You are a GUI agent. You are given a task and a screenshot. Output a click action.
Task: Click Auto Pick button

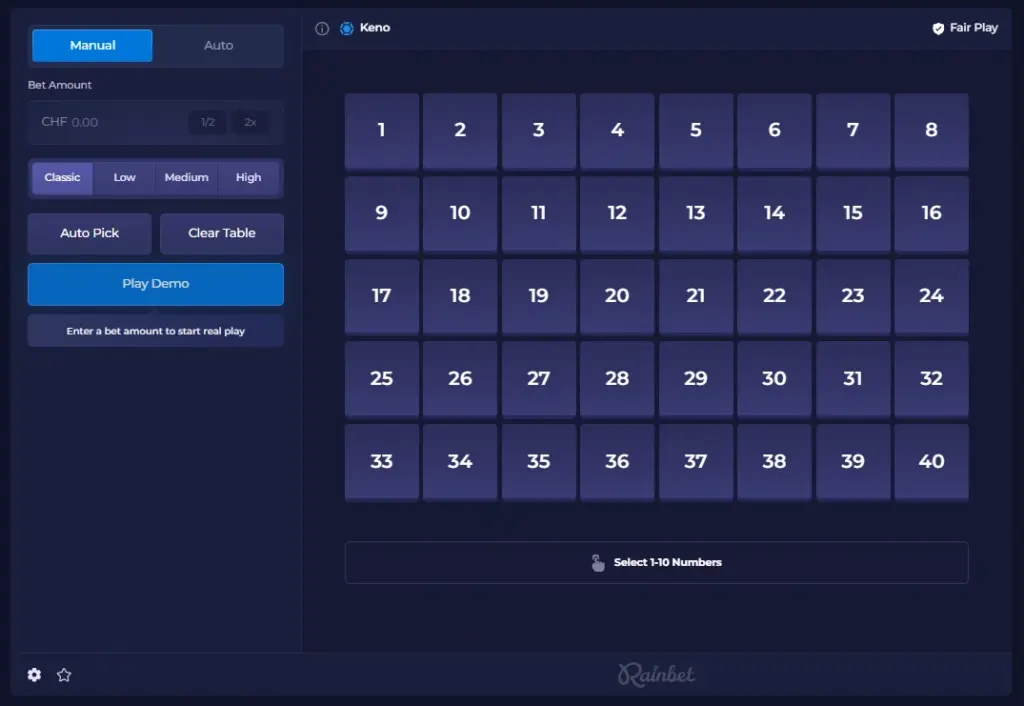89,233
